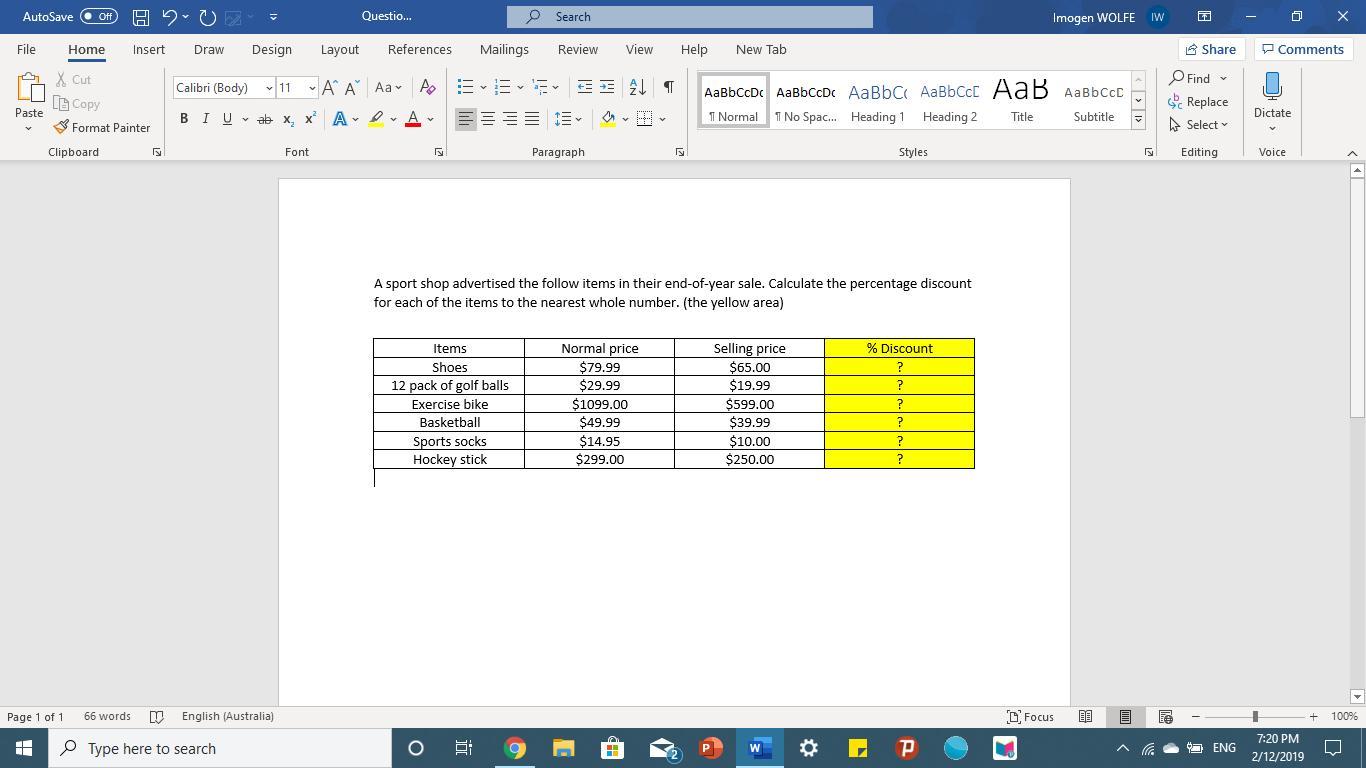Increase indent of the paragraph
The width and height of the screenshot is (1366, 768).
(x=607, y=88)
